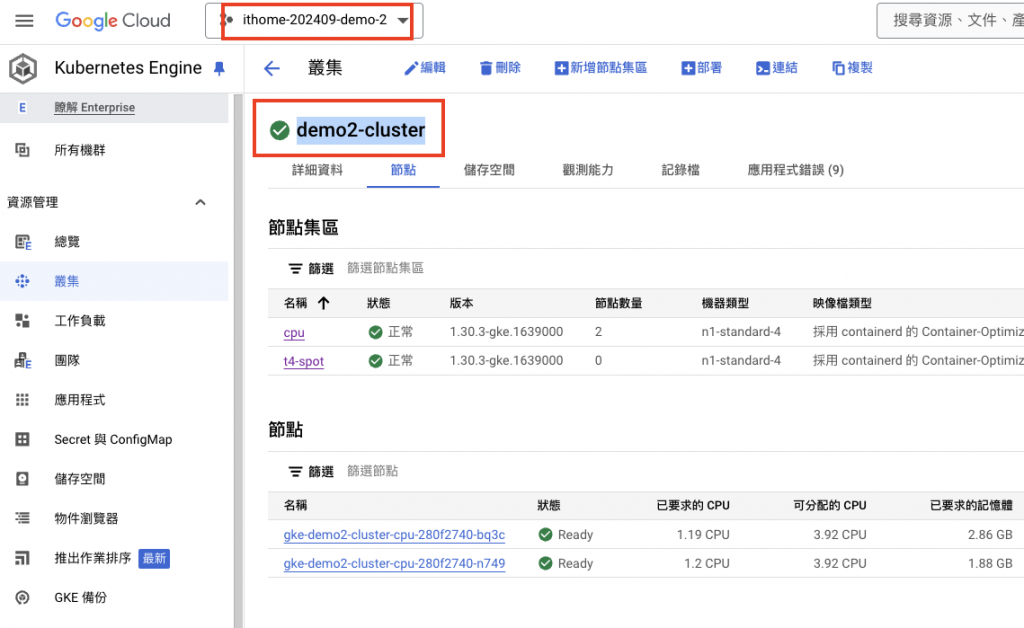This screenshot has height=628, width=1024.
Task: Select 叢集 in sidebar
Action: pyautogui.click(x=67, y=281)
